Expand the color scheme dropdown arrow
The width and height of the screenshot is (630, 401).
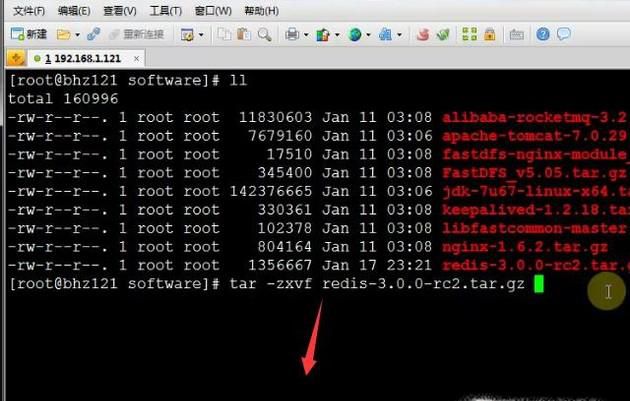click(x=337, y=35)
